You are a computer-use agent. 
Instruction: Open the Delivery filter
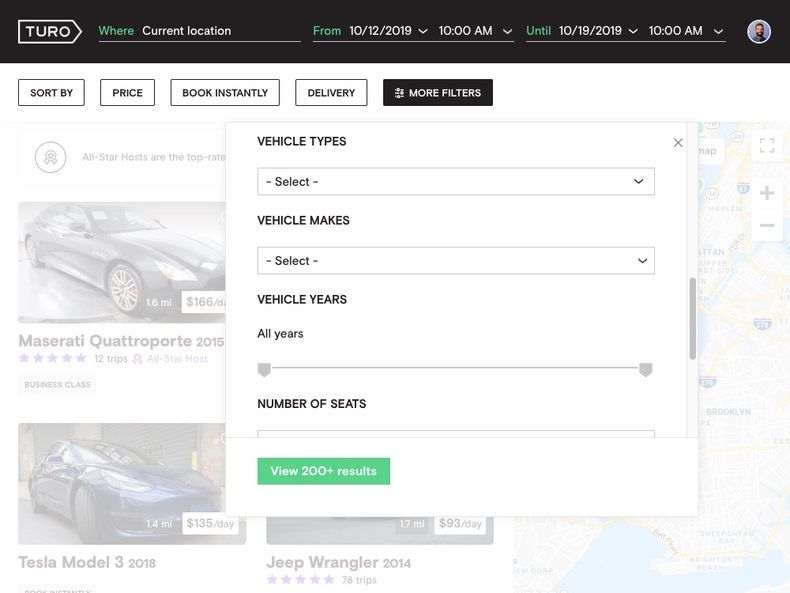331,93
